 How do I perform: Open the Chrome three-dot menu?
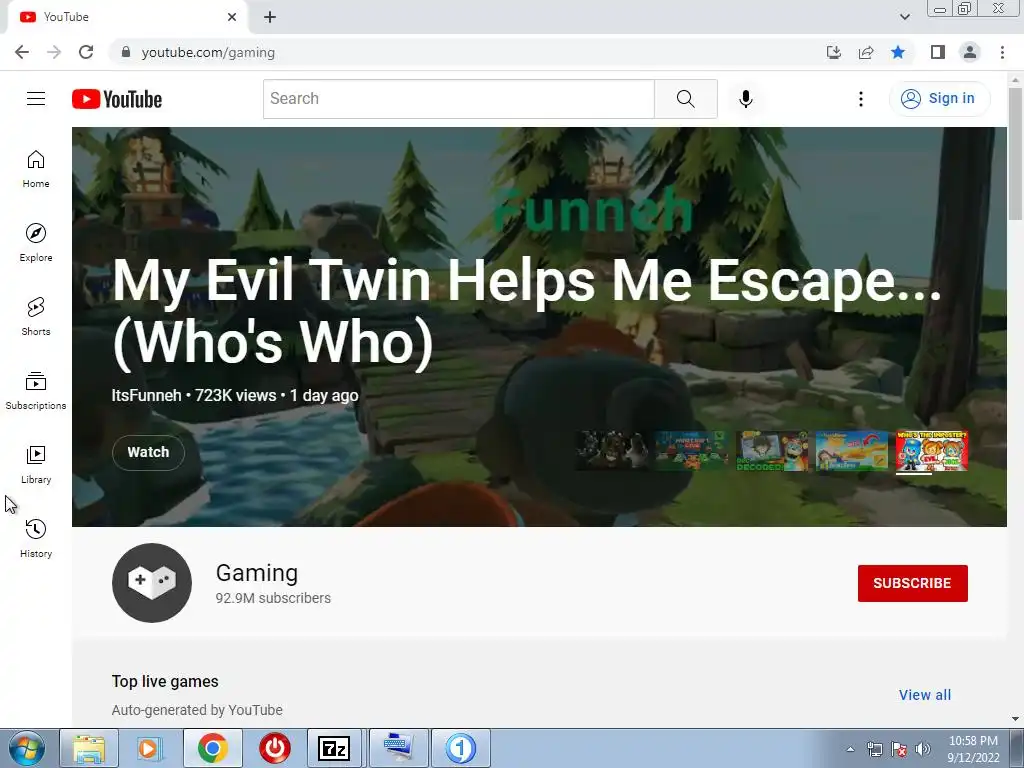click(x=1002, y=52)
